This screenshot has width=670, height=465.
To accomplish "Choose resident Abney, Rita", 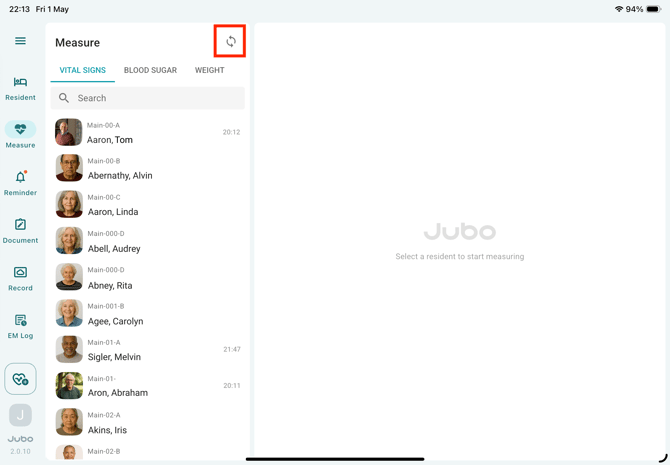I will (x=148, y=277).
